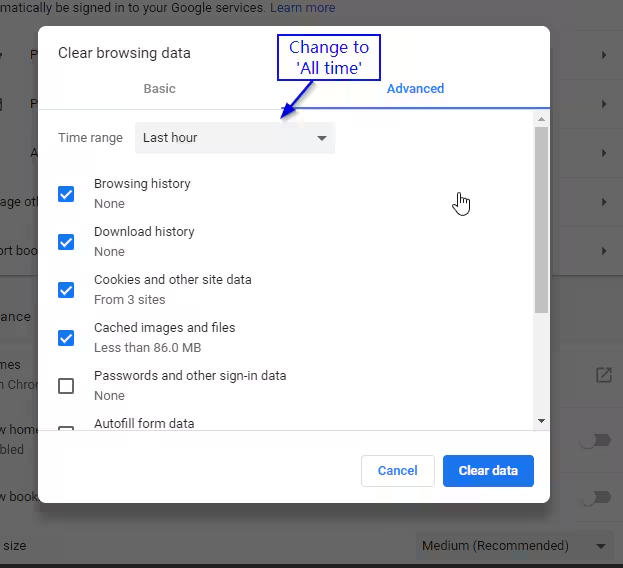This screenshot has height=568, width=623.
Task: Expand the fifth settings row chevron
Action: tap(604, 251)
